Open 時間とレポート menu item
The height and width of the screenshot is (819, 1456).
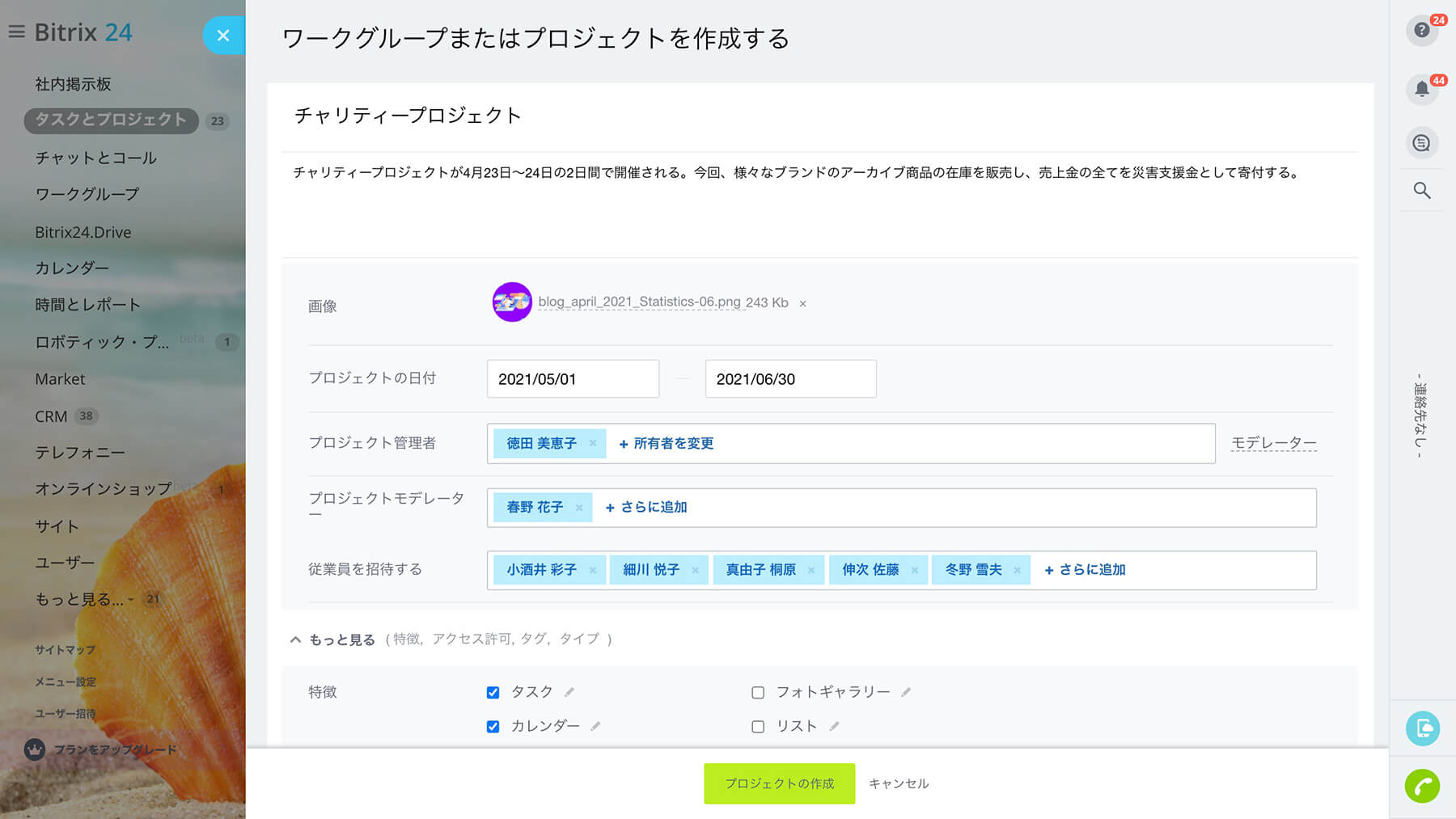pyautogui.click(x=87, y=305)
